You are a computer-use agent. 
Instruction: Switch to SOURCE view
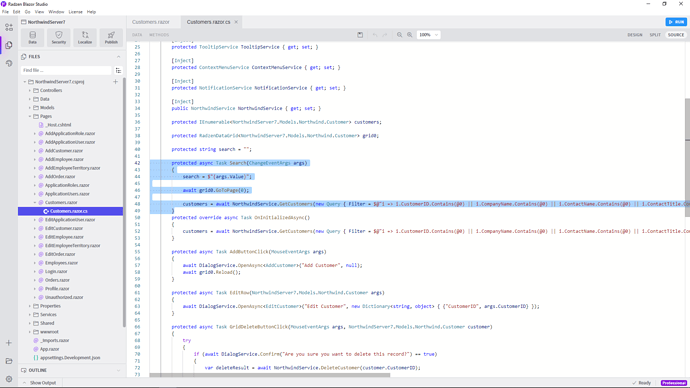(x=675, y=35)
